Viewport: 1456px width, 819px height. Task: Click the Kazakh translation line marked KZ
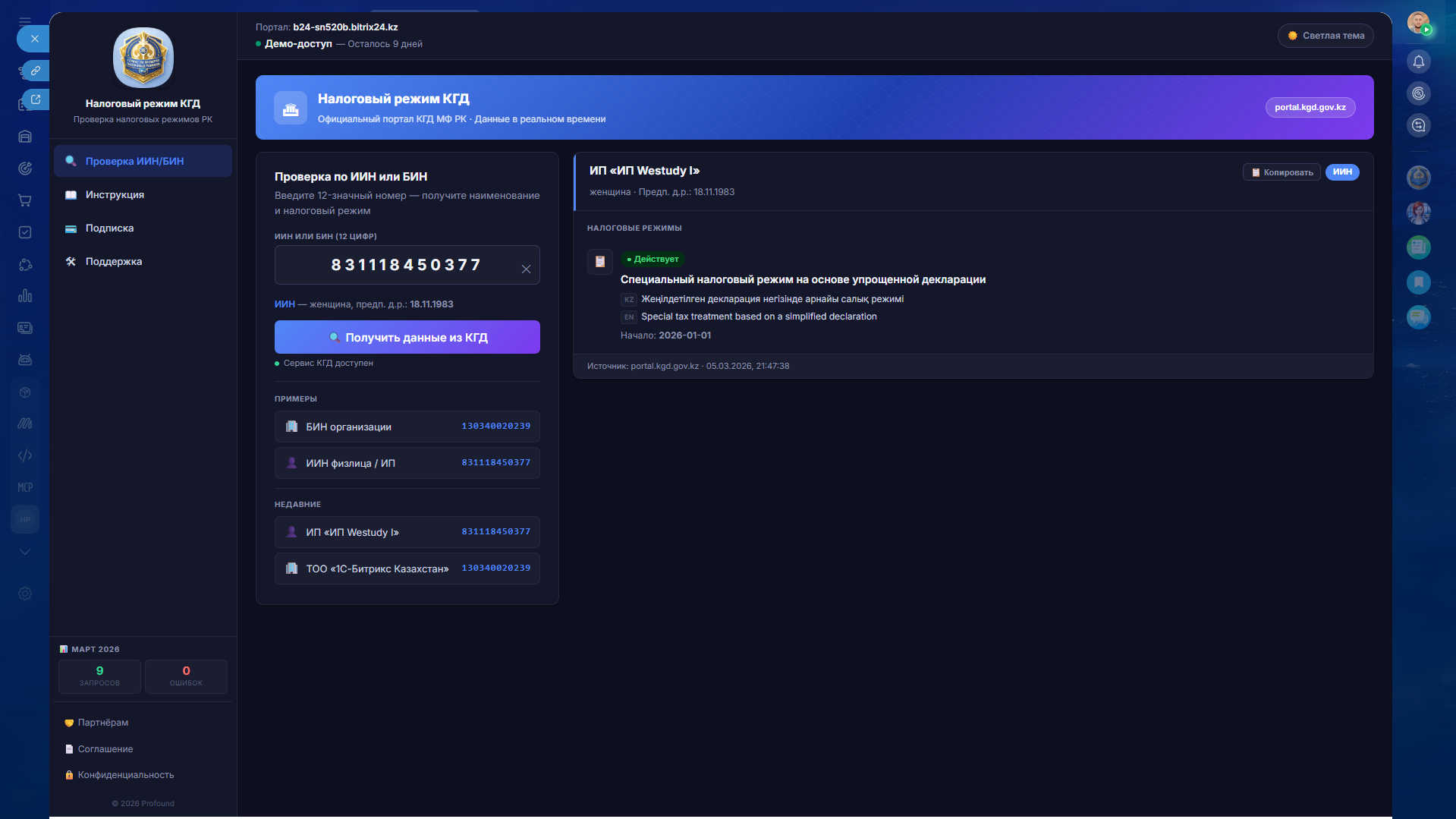click(x=762, y=299)
